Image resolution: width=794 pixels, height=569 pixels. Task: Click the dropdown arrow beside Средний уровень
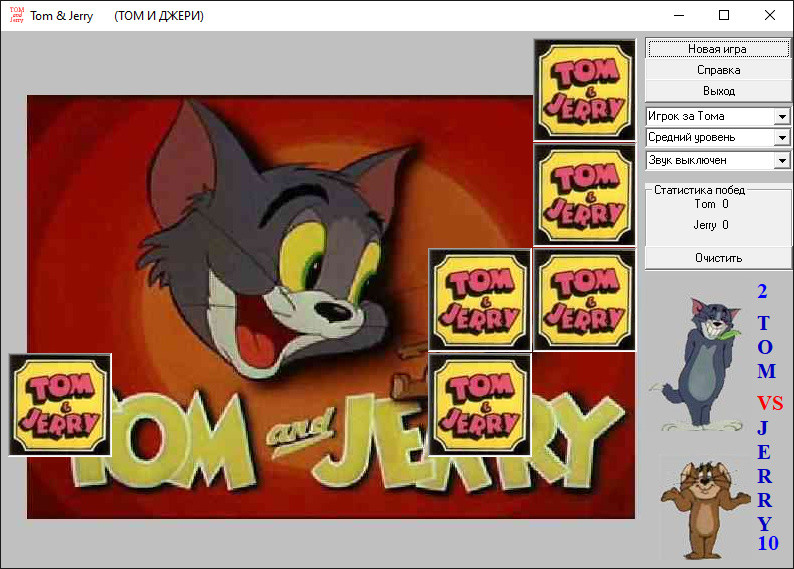coord(782,138)
